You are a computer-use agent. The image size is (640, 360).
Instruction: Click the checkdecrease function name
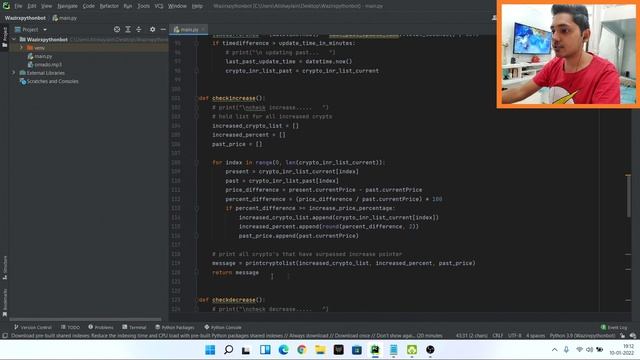(x=233, y=300)
